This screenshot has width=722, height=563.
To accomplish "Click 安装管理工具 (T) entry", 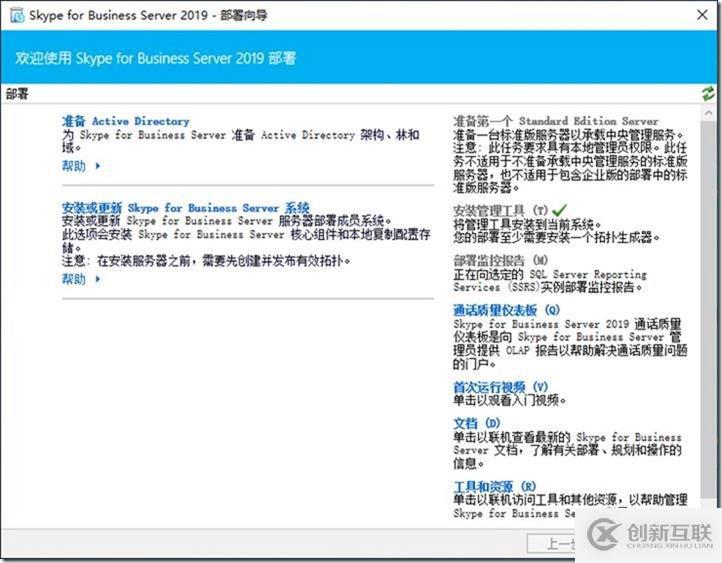I will click(x=500, y=211).
